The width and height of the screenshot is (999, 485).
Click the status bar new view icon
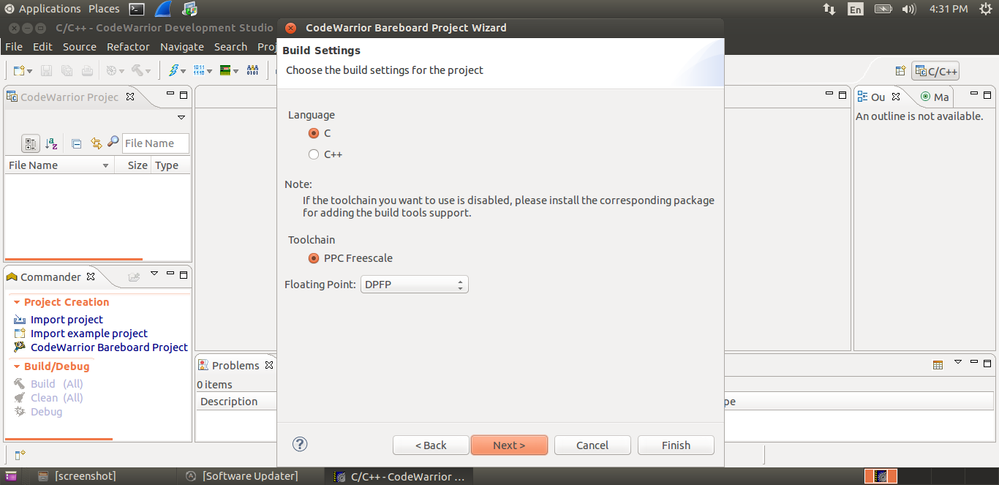click(20, 455)
